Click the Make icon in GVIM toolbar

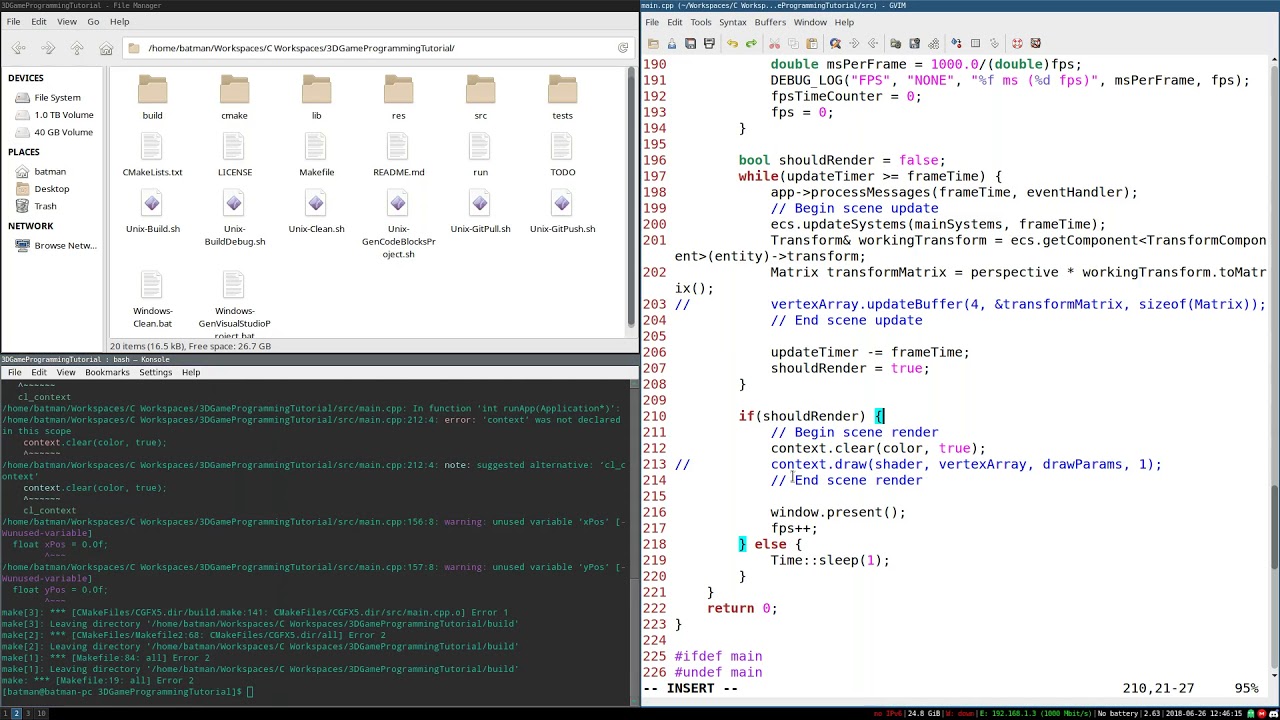point(956,43)
